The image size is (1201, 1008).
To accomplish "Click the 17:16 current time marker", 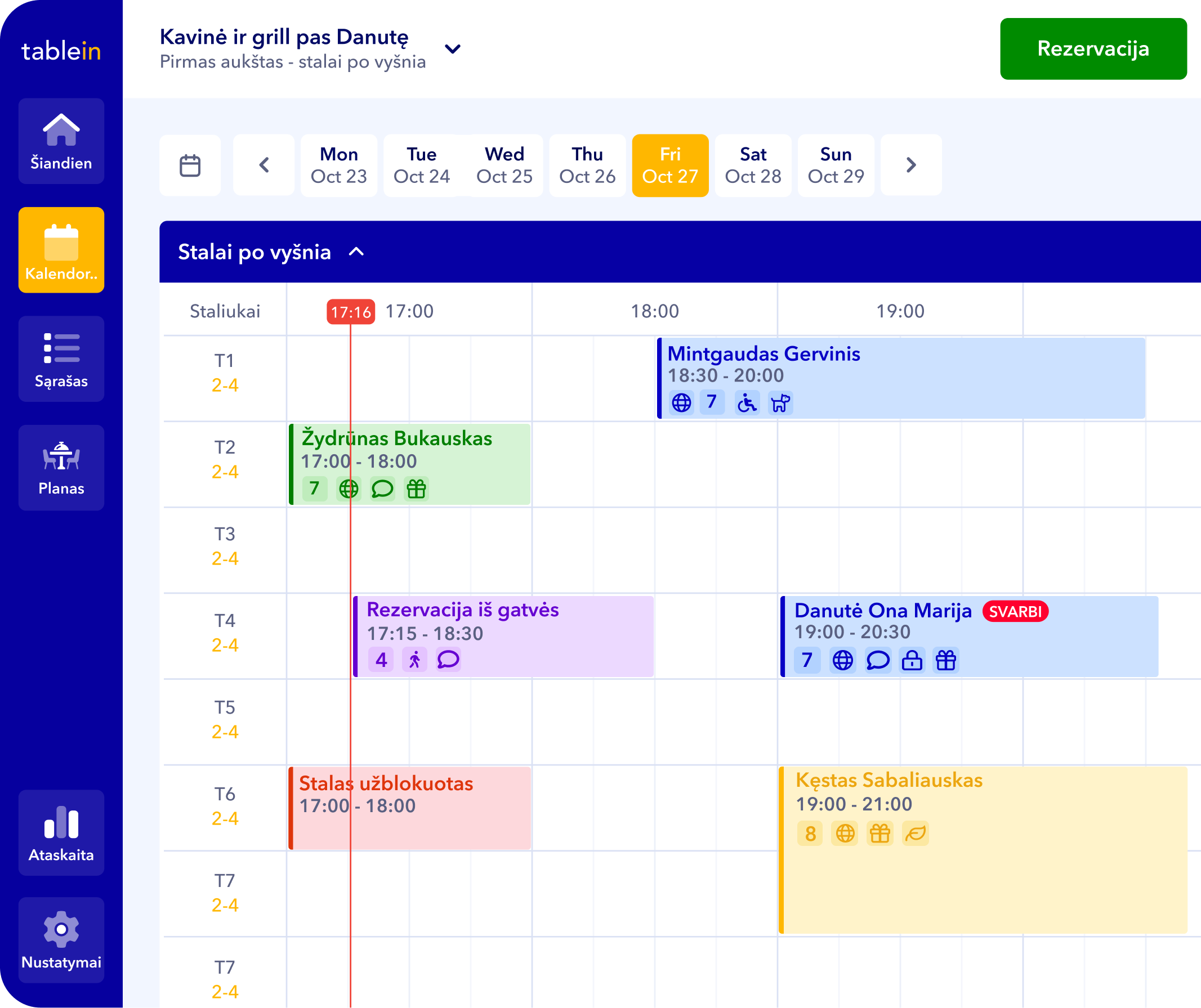I will 351,312.
